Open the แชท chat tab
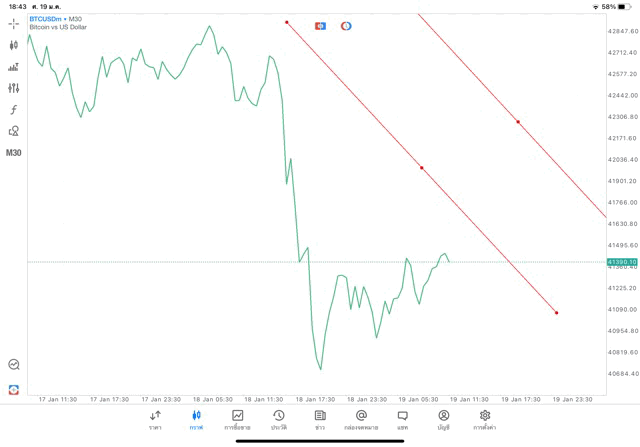The height and width of the screenshot is (447, 640). pos(402,420)
